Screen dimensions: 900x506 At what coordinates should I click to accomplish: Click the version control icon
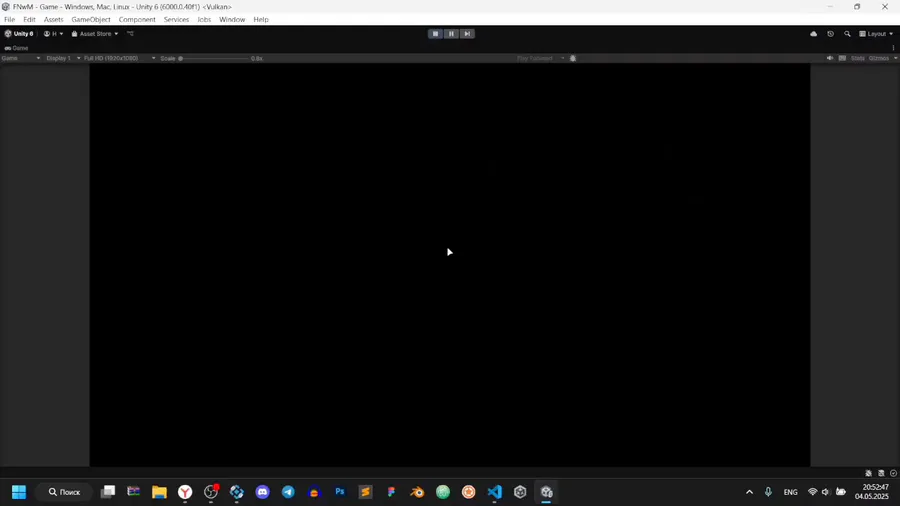point(130,34)
